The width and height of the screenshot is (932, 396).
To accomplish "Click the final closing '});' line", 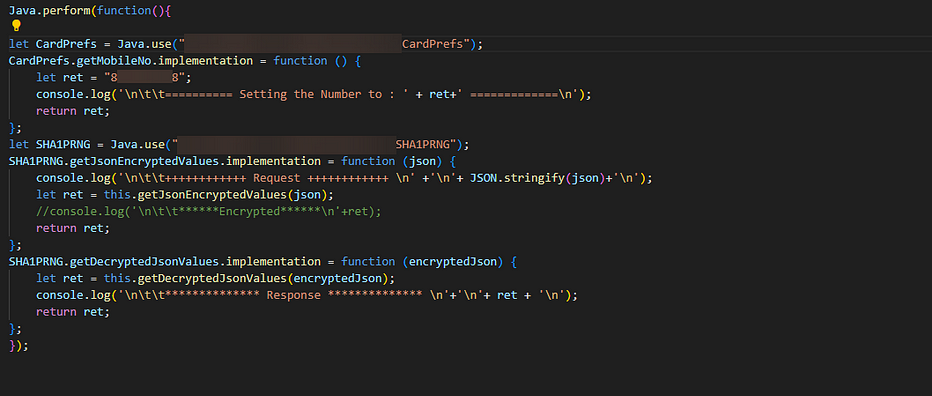I will tap(19, 345).
